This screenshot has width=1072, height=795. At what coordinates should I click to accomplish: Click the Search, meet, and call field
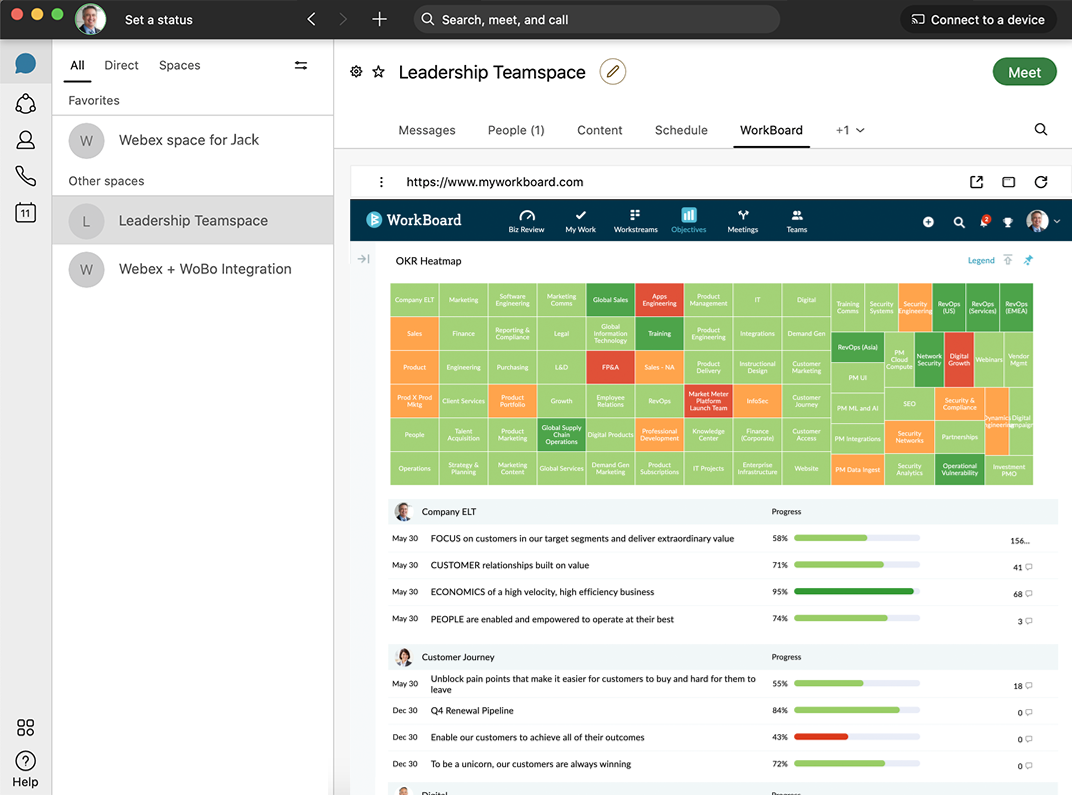coord(597,19)
